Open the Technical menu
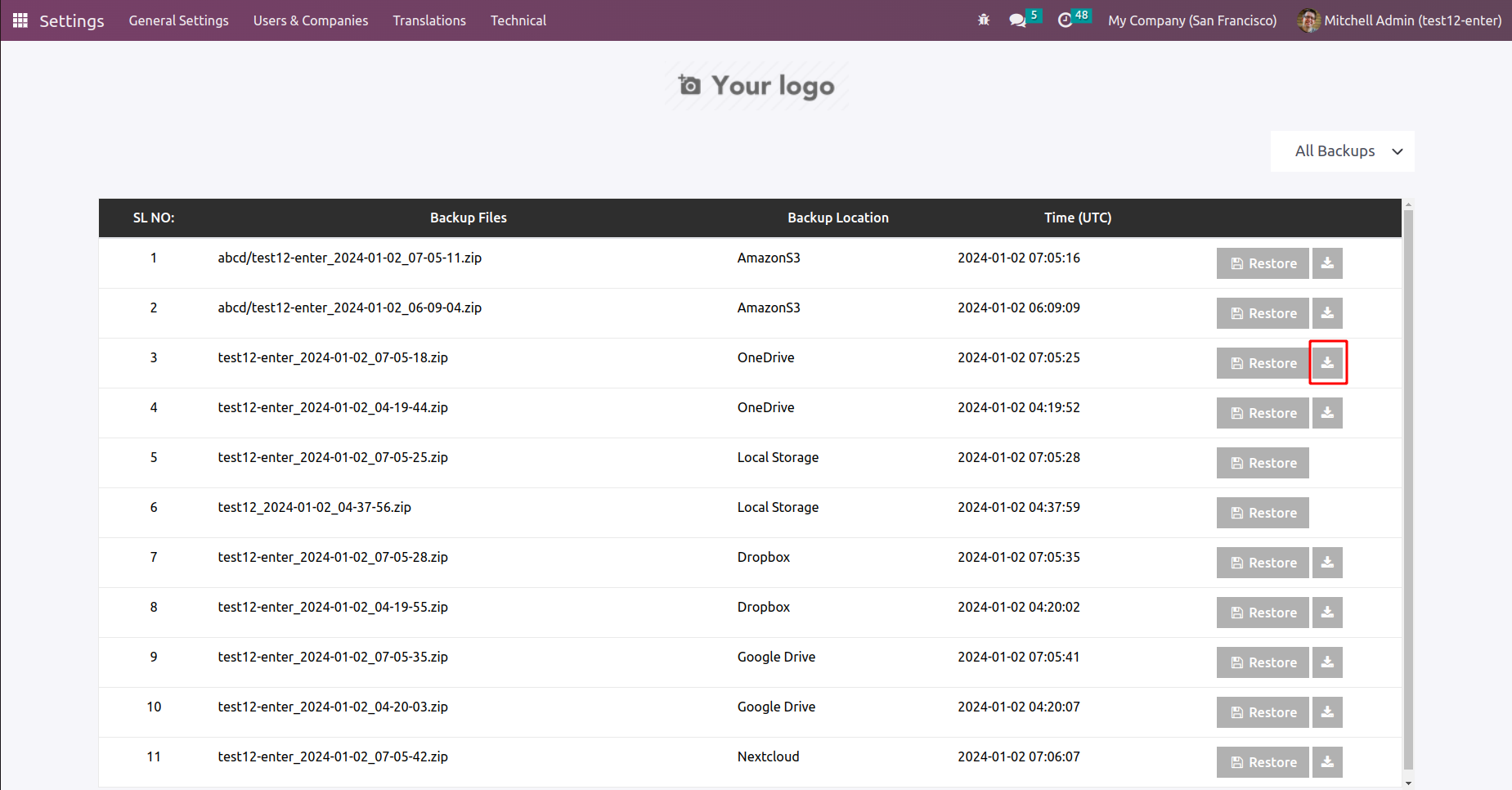1512x790 pixels. (x=518, y=20)
